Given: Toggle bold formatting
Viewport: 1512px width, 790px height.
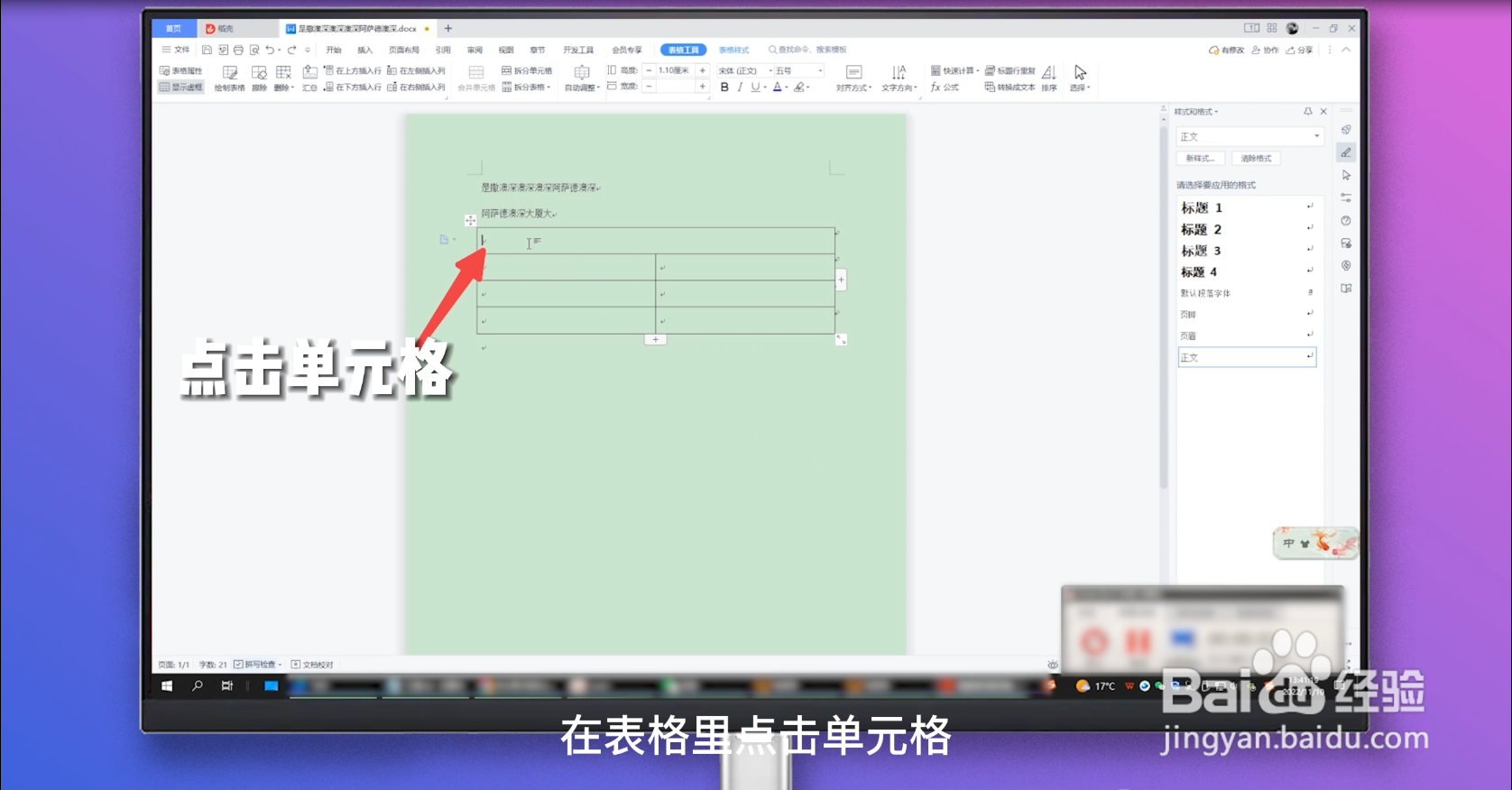Looking at the screenshot, I should (x=724, y=87).
